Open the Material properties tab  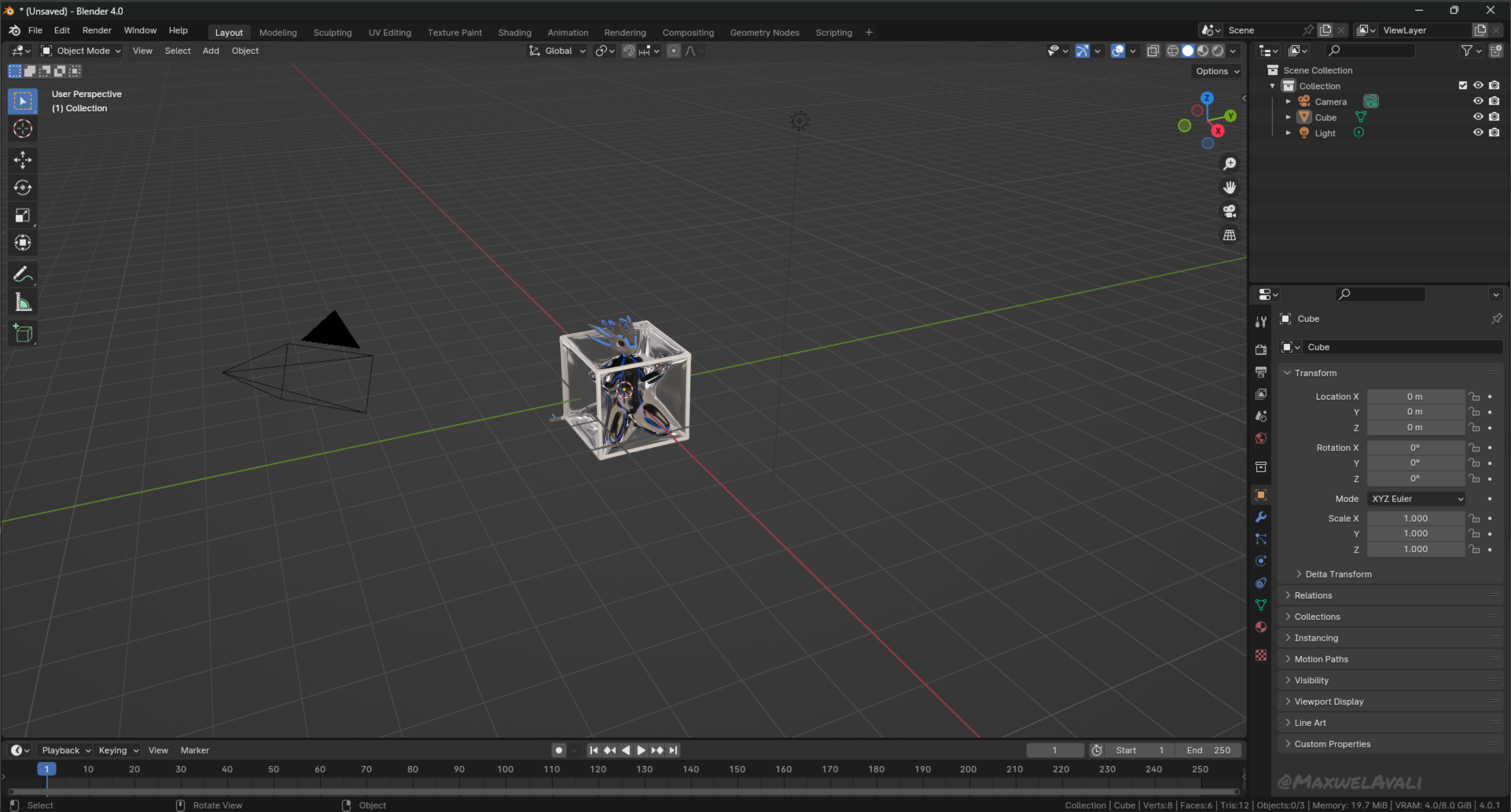point(1260,627)
